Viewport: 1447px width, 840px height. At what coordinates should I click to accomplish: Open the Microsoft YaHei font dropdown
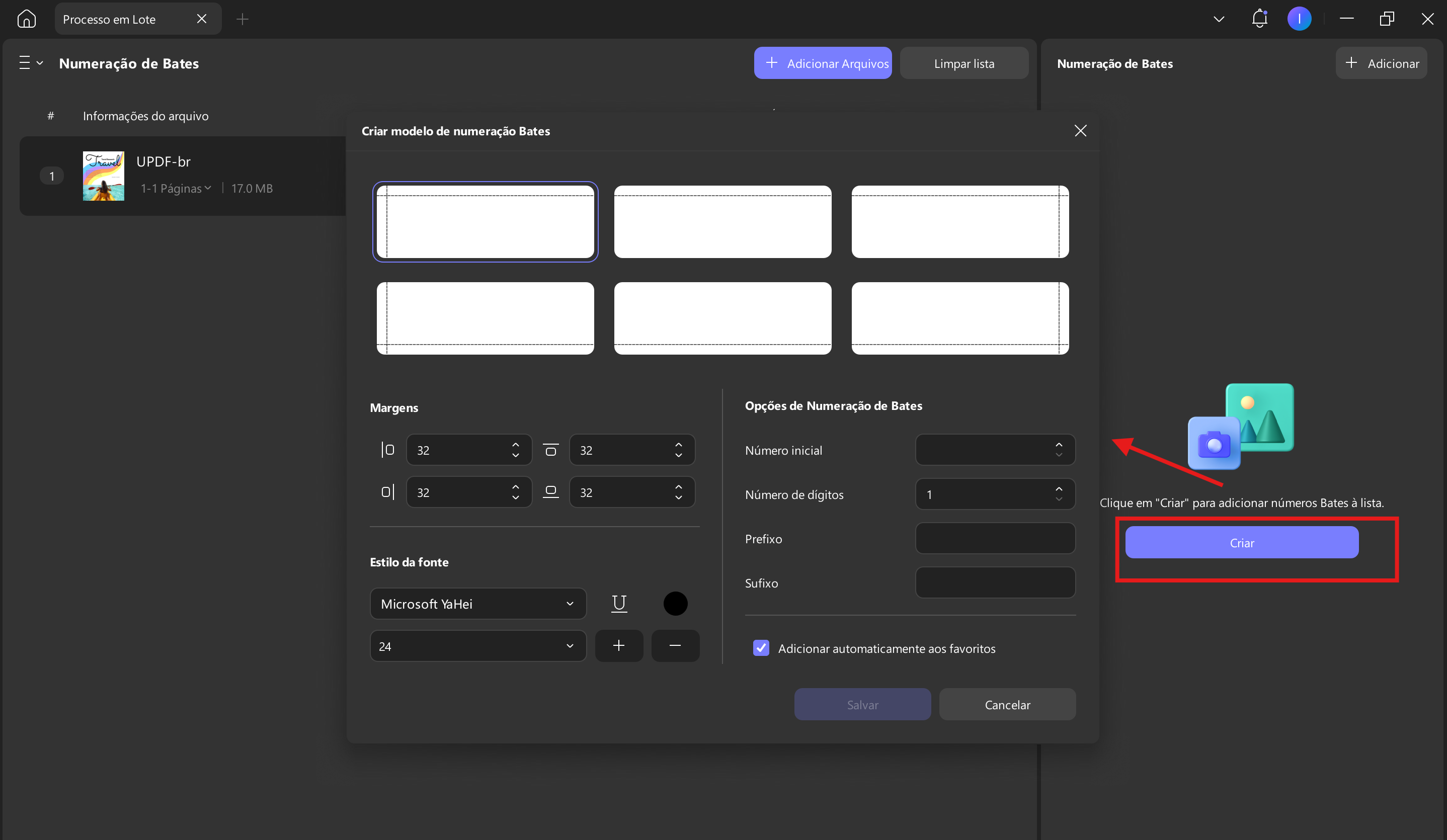point(478,604)
